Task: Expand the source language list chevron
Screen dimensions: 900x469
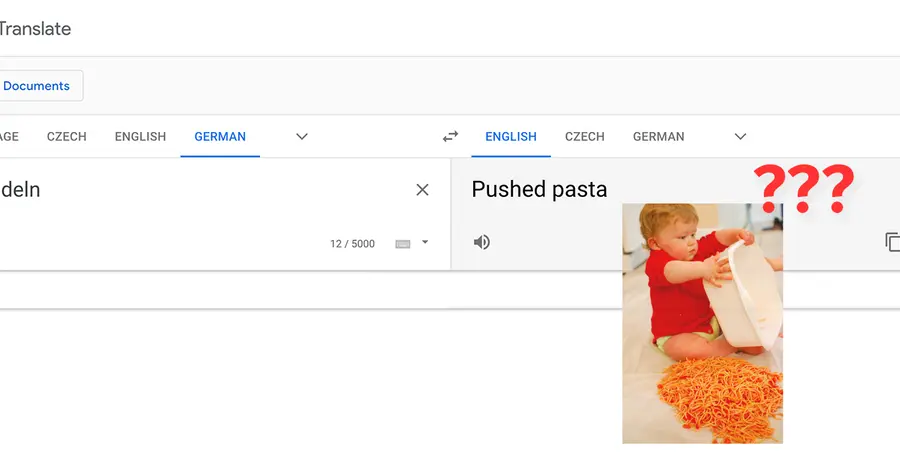Action: (302, 137)
